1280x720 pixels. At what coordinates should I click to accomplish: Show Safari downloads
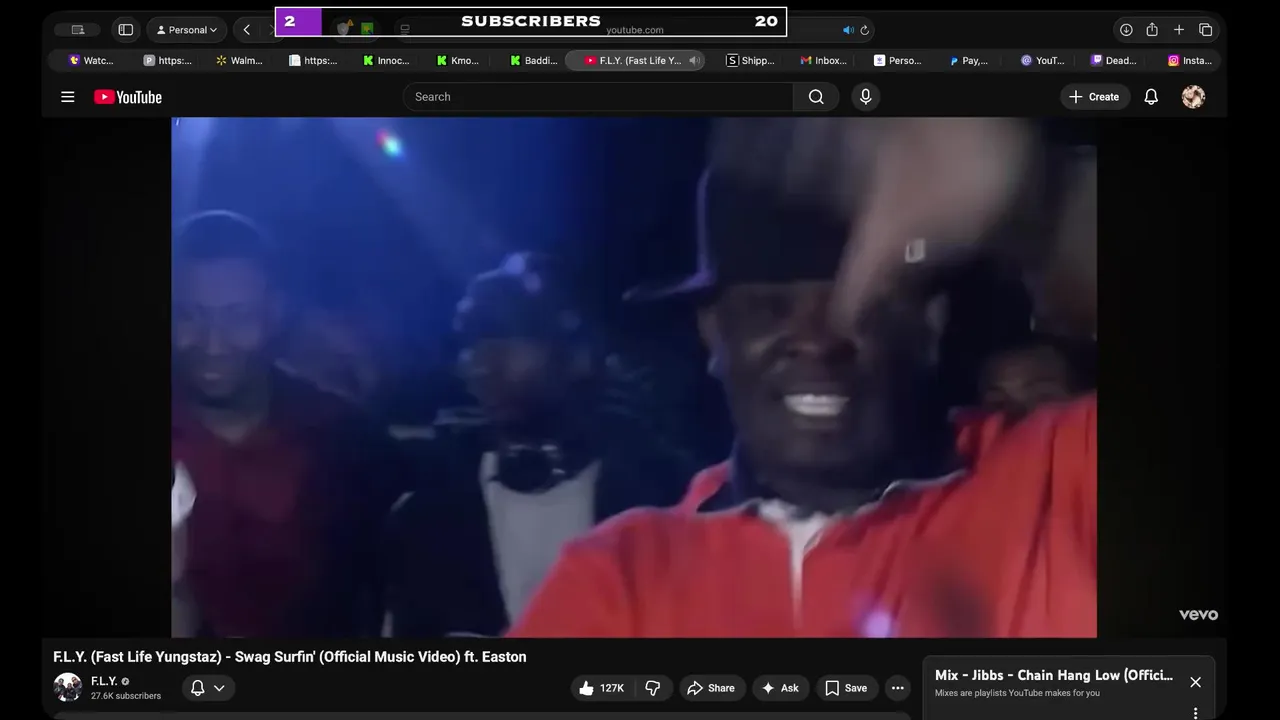click(x=1126, y=30)
